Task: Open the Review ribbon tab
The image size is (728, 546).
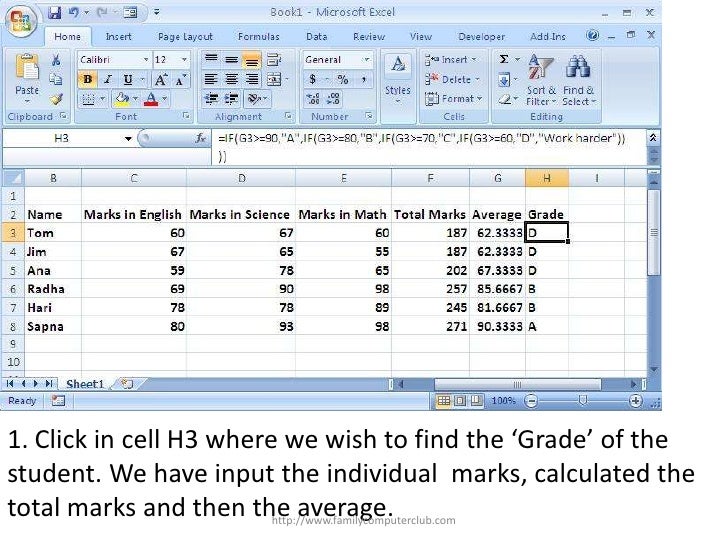Action: [x=369, y=37]
